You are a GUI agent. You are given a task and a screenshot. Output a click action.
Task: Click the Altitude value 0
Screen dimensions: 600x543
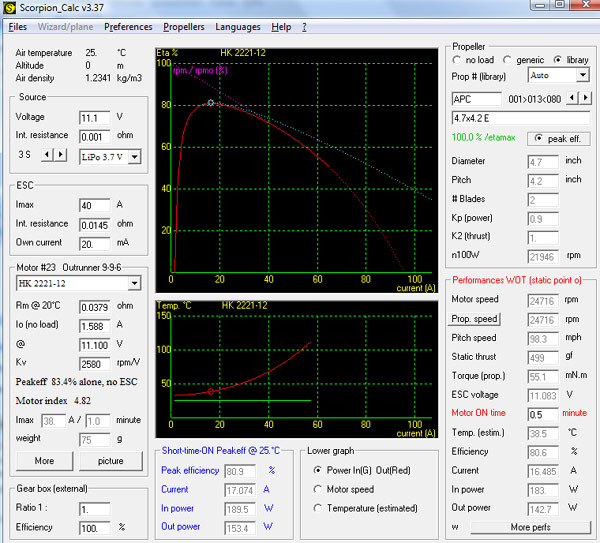(x=88, y=65)
